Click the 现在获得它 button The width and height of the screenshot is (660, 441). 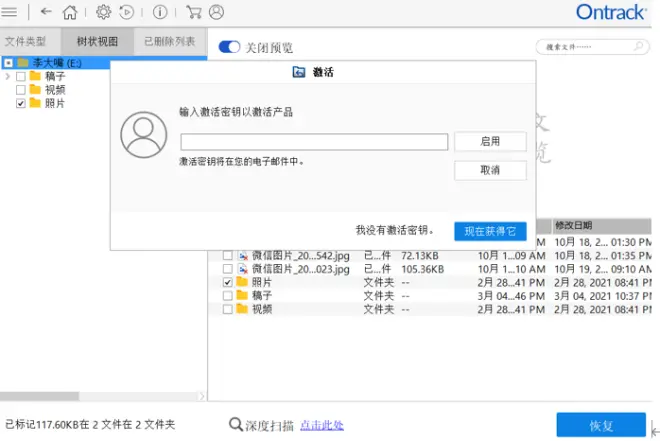490,231
